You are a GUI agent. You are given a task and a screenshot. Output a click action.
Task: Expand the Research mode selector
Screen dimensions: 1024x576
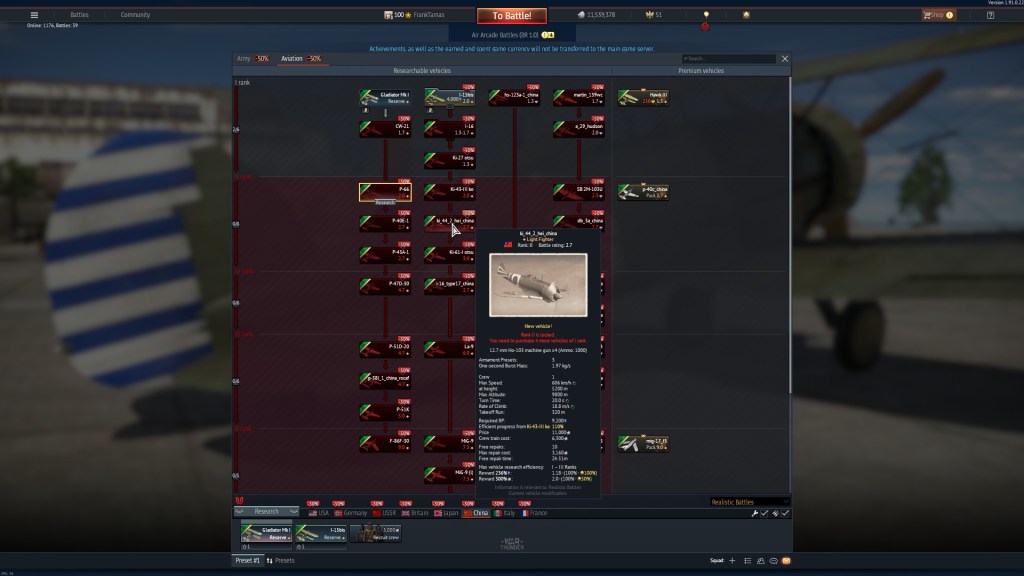coord(266,512)
